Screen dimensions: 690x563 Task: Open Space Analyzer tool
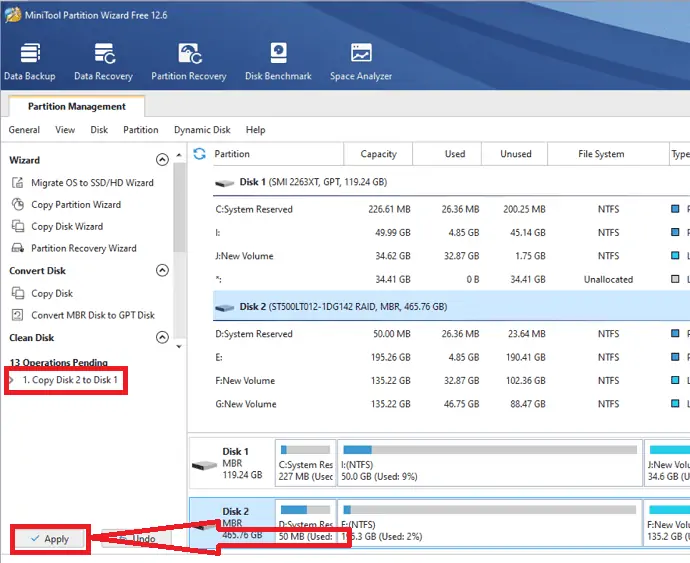click(361, 62)
